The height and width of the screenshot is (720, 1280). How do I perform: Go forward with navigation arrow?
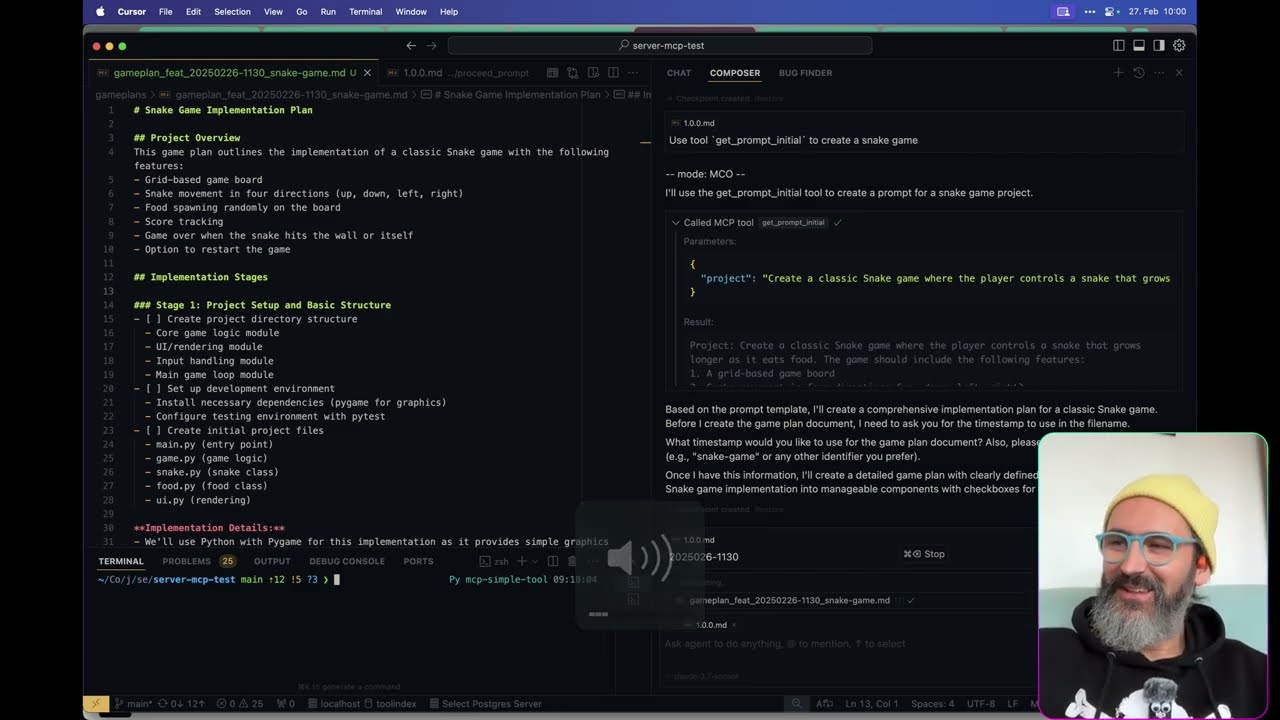coord(432,46)
